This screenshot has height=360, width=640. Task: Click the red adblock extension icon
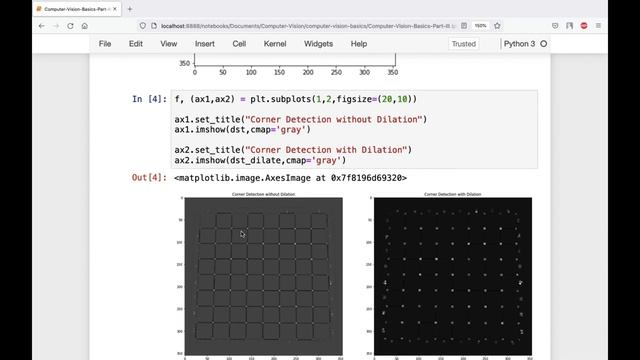coord(584,26)
